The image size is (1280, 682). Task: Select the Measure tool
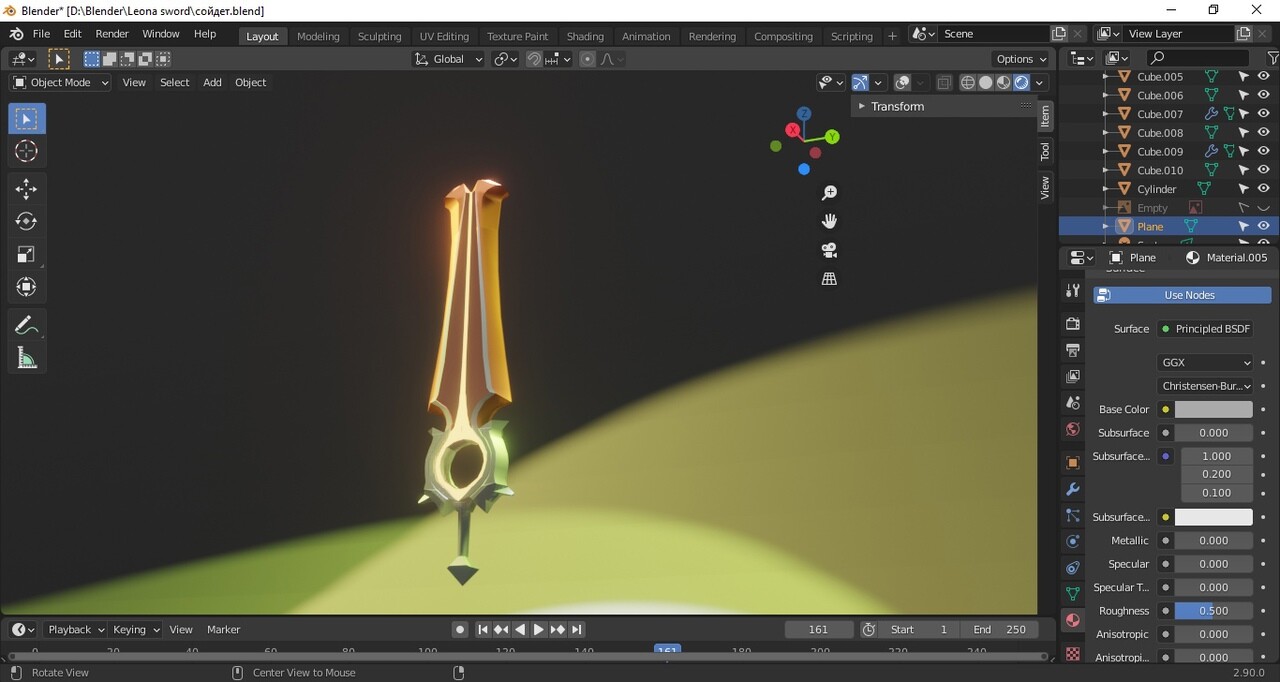[27, 358]
